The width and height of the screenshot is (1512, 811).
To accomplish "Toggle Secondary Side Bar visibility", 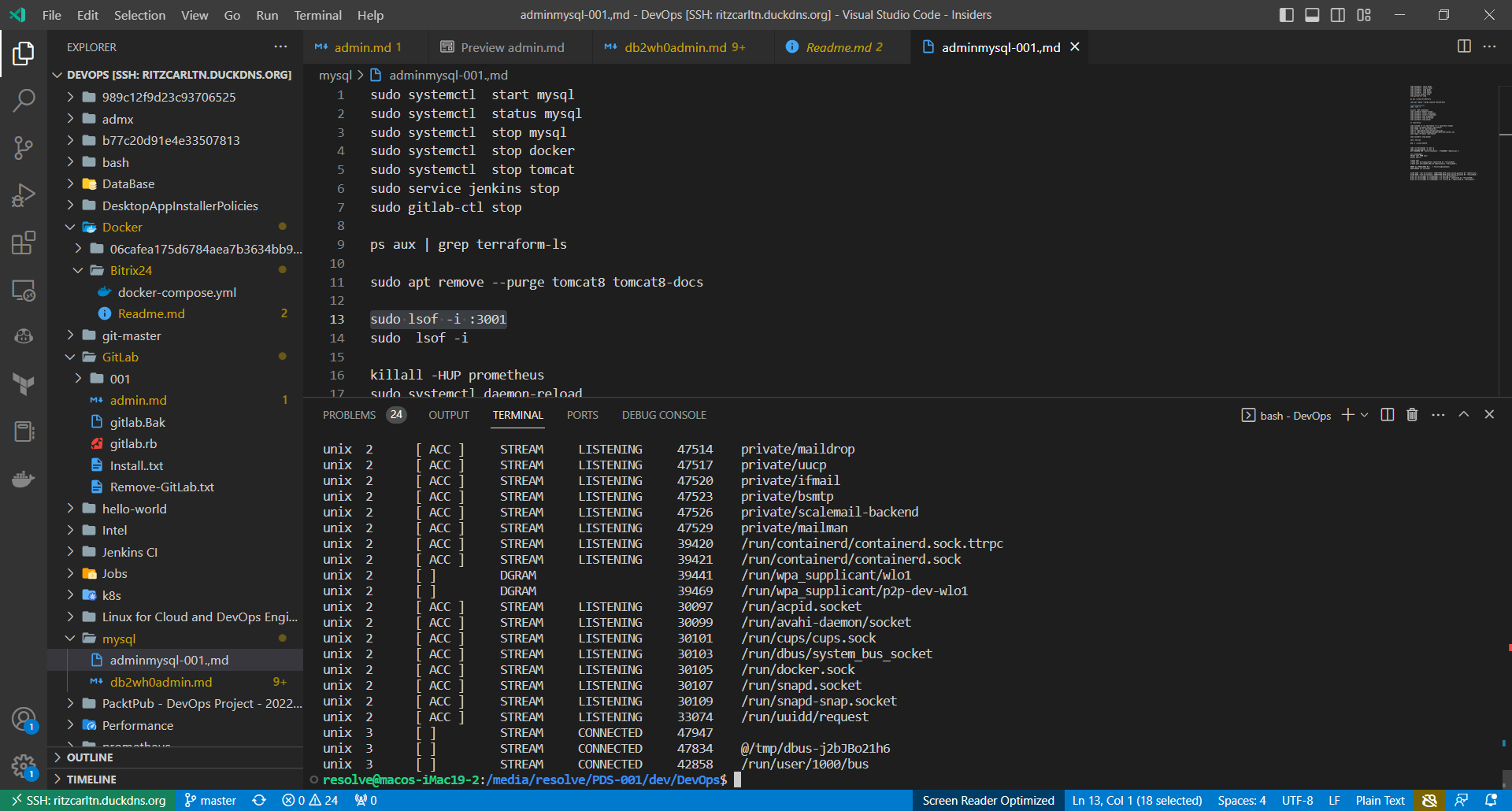I will [1338, 15].
